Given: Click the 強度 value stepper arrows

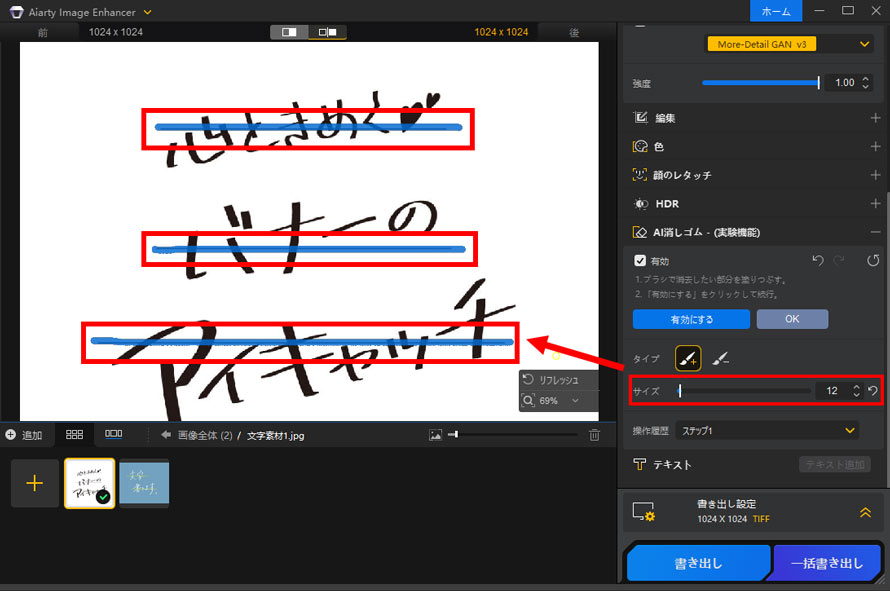Looking at the screenshot, I should (865, 83).
